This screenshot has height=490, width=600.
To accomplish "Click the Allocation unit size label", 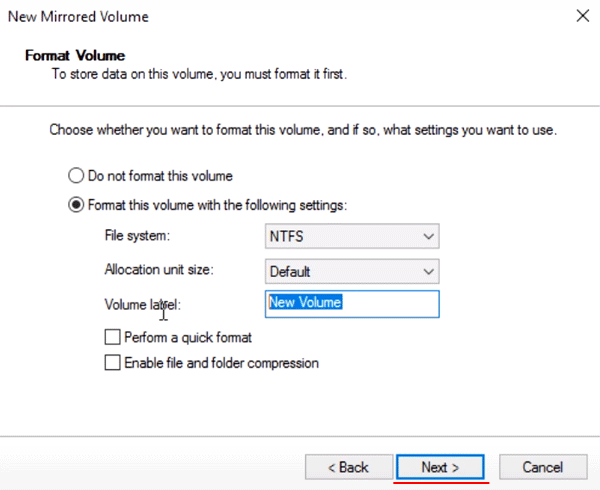I will 159,270.
